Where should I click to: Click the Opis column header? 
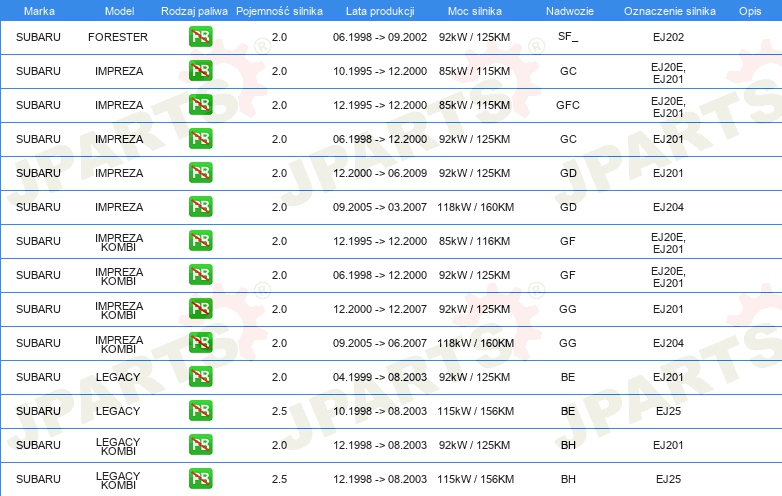[750, 11]
